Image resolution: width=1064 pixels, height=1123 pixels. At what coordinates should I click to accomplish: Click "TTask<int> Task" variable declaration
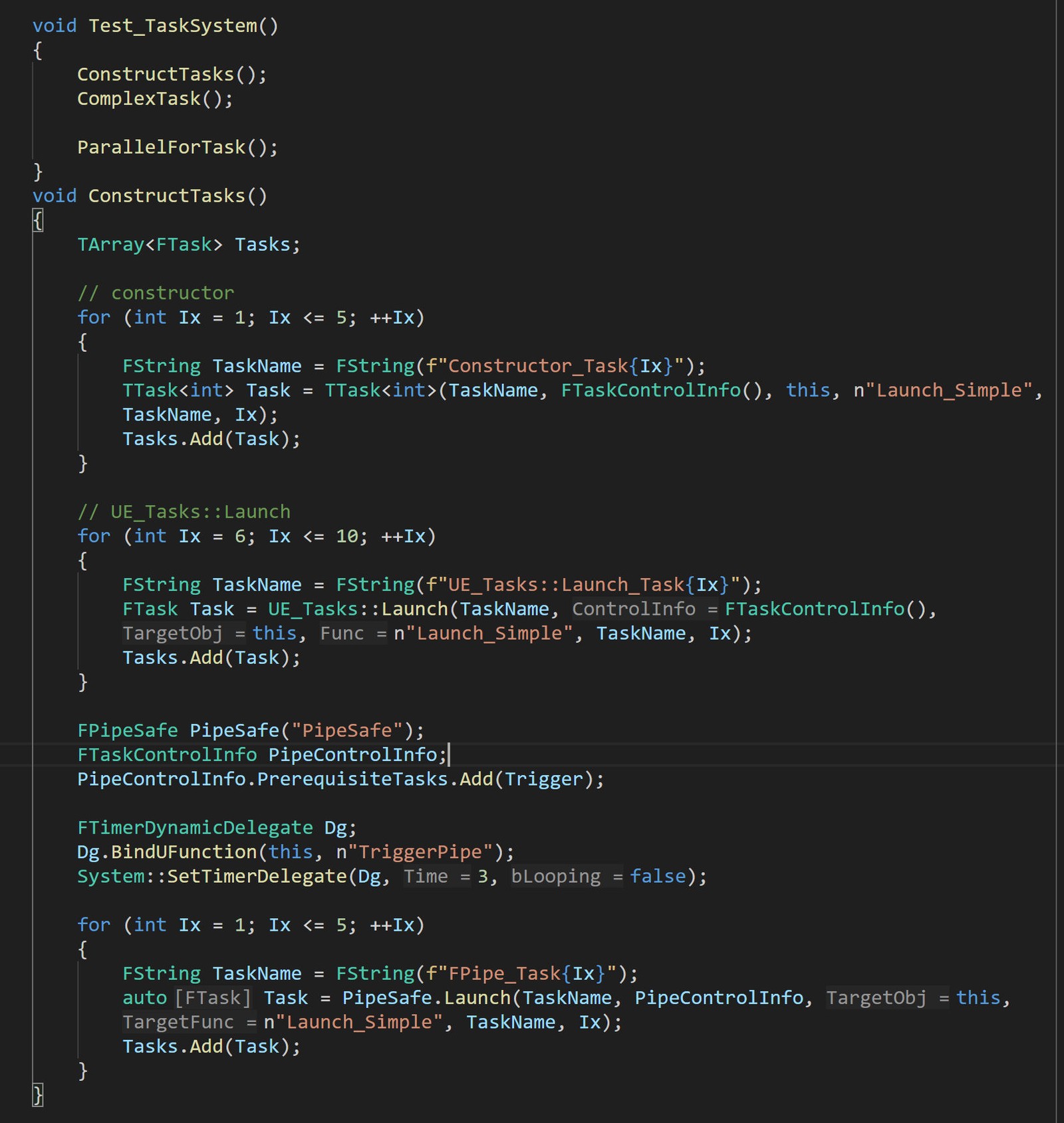click(x=206, y=391)
